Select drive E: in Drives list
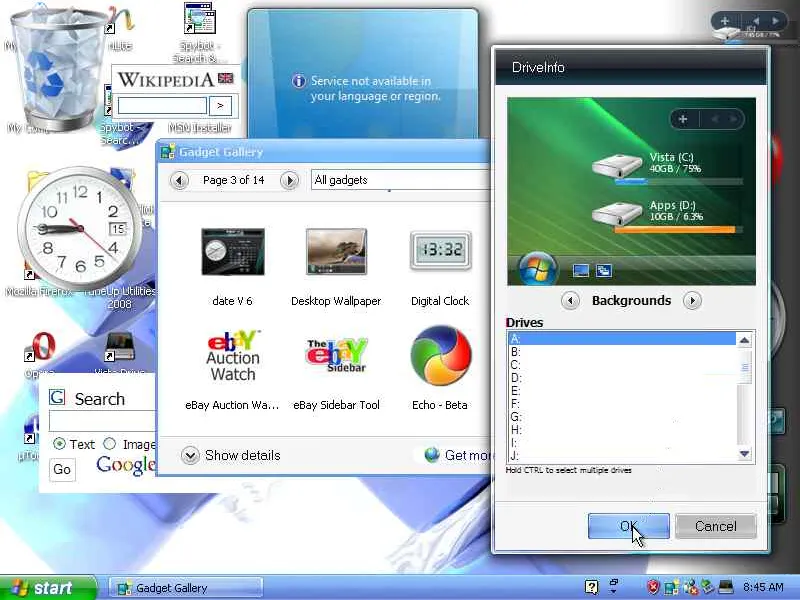This screenshot has height=600, width=800. [x=622, y=391]
